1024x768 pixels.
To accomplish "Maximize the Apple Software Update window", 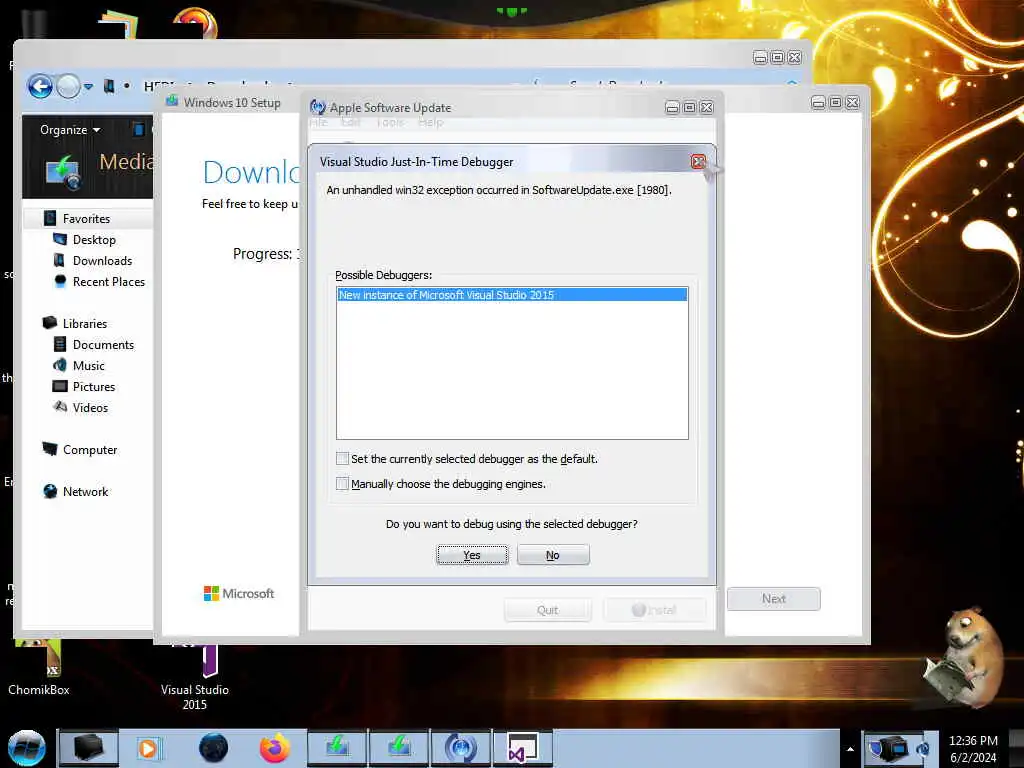I will pyautogui.click(x=689, y=107).
